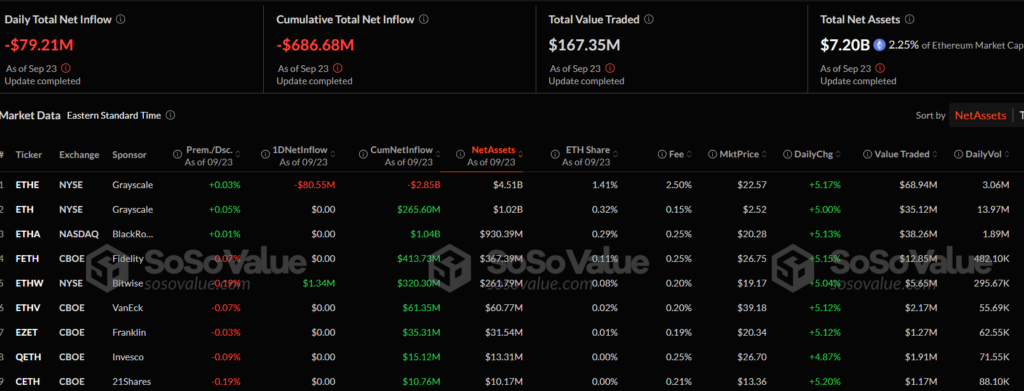Click the $39.18 market price cell
1024x391 pixels.
tap(752, 308)
